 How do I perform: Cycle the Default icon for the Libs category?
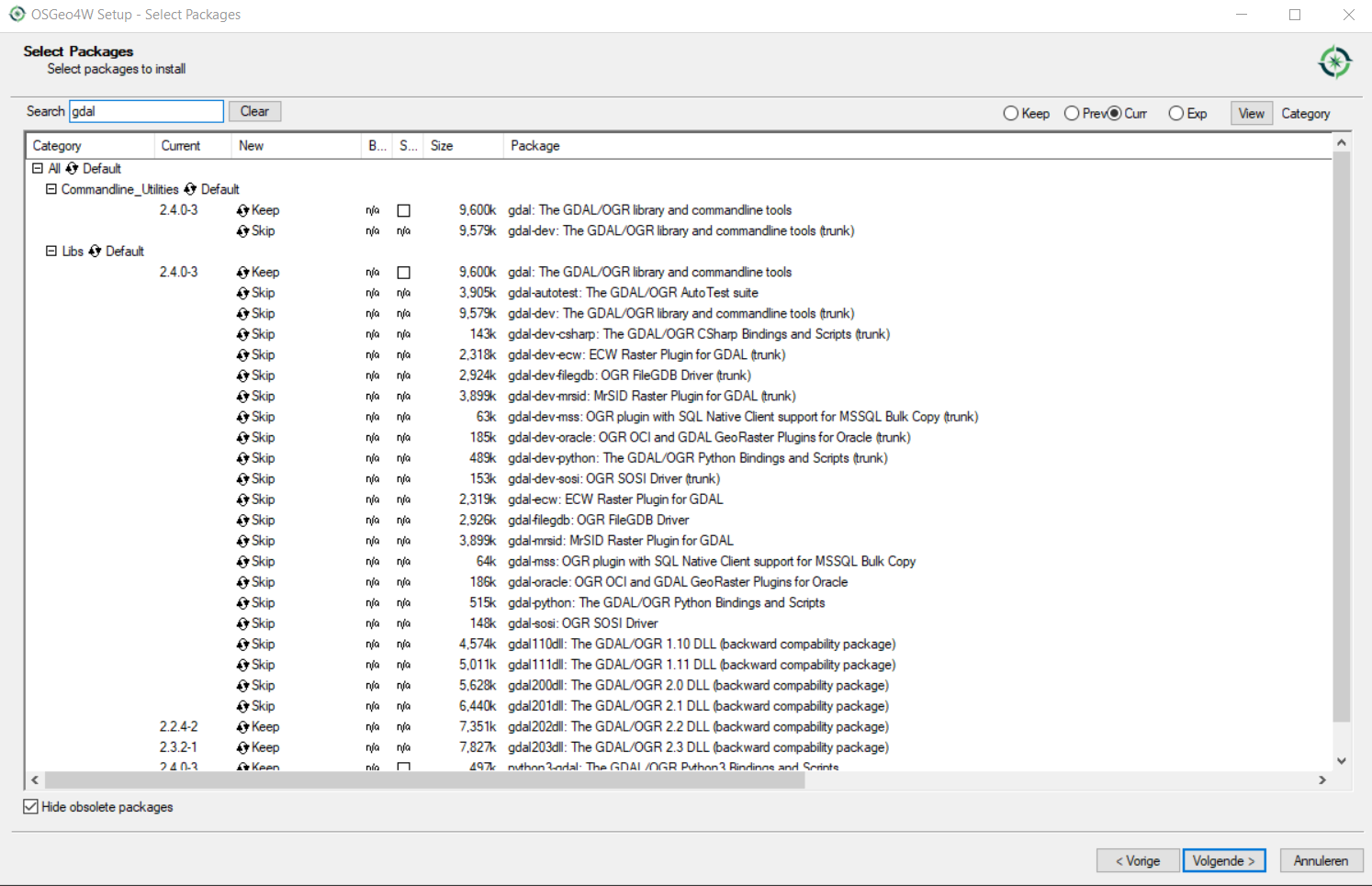pyautogui.click(x=95, y=252)
